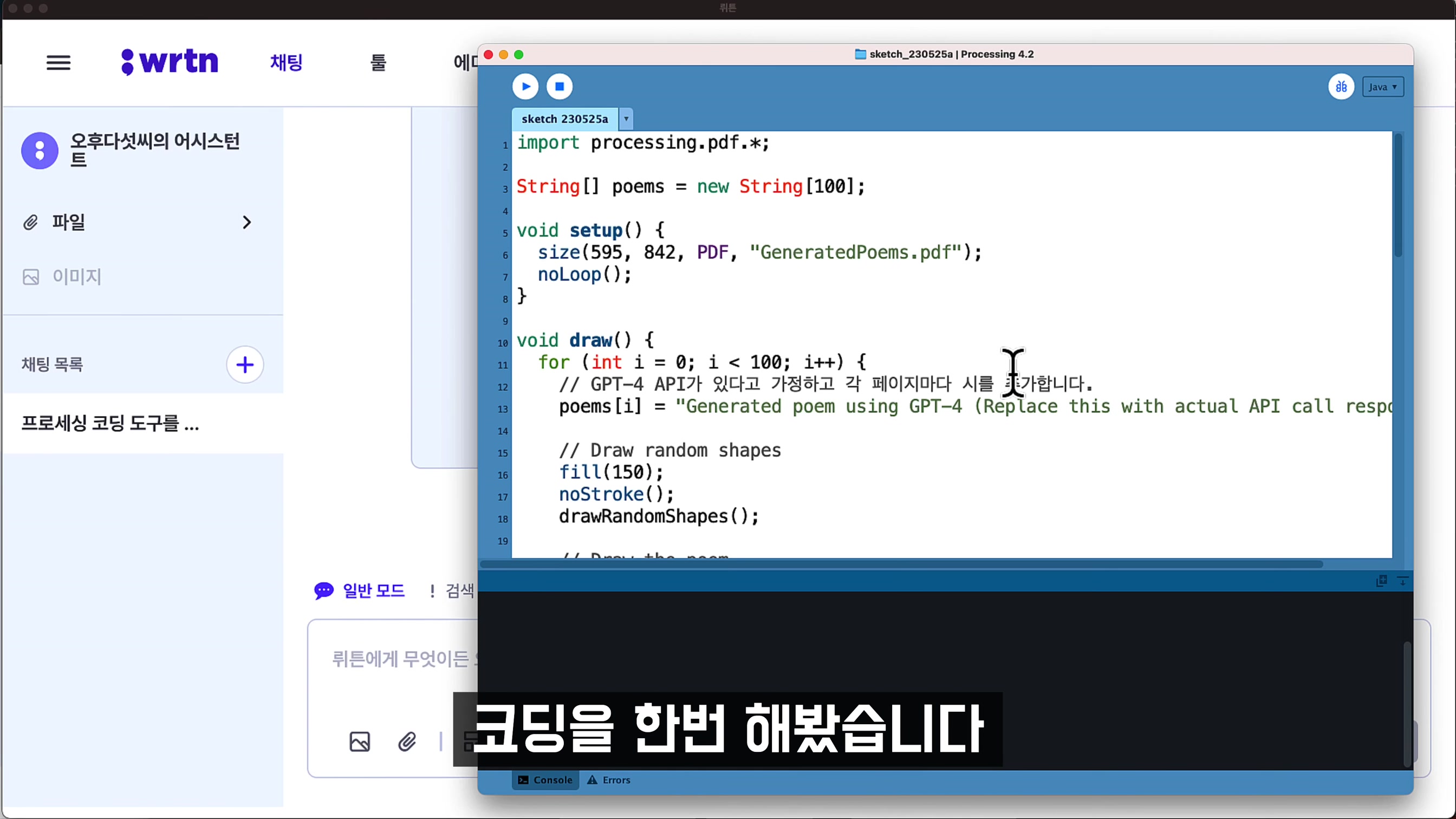Click the // Draw random shapes comment

(670, 451)
